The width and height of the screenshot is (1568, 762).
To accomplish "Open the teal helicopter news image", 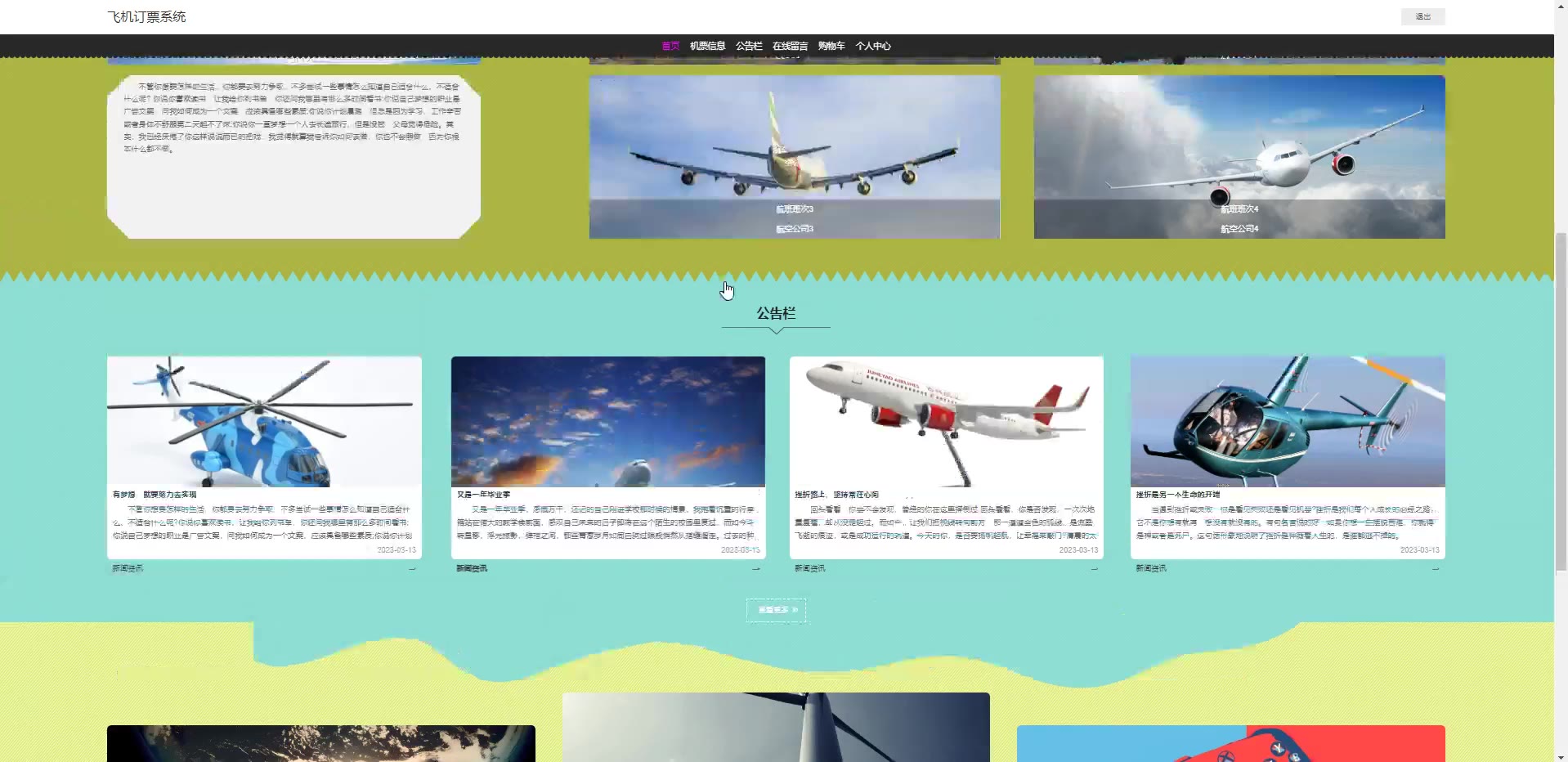I will 1288,422.
